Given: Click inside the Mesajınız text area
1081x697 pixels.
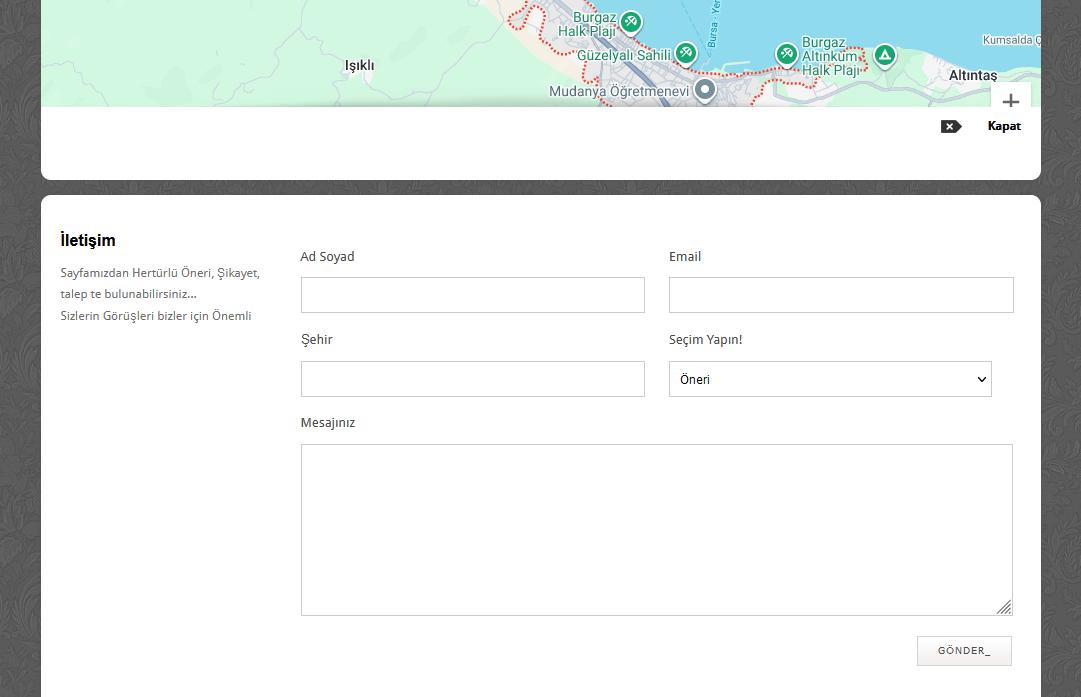Looking at the screenshot, I should [x=656, y=529].
